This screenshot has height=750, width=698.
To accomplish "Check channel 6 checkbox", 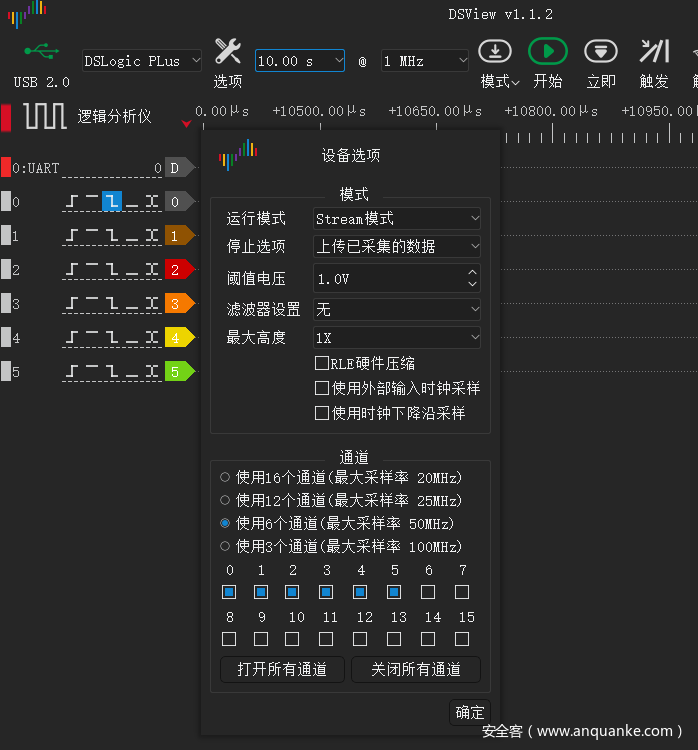I will [x=428, y=592].
